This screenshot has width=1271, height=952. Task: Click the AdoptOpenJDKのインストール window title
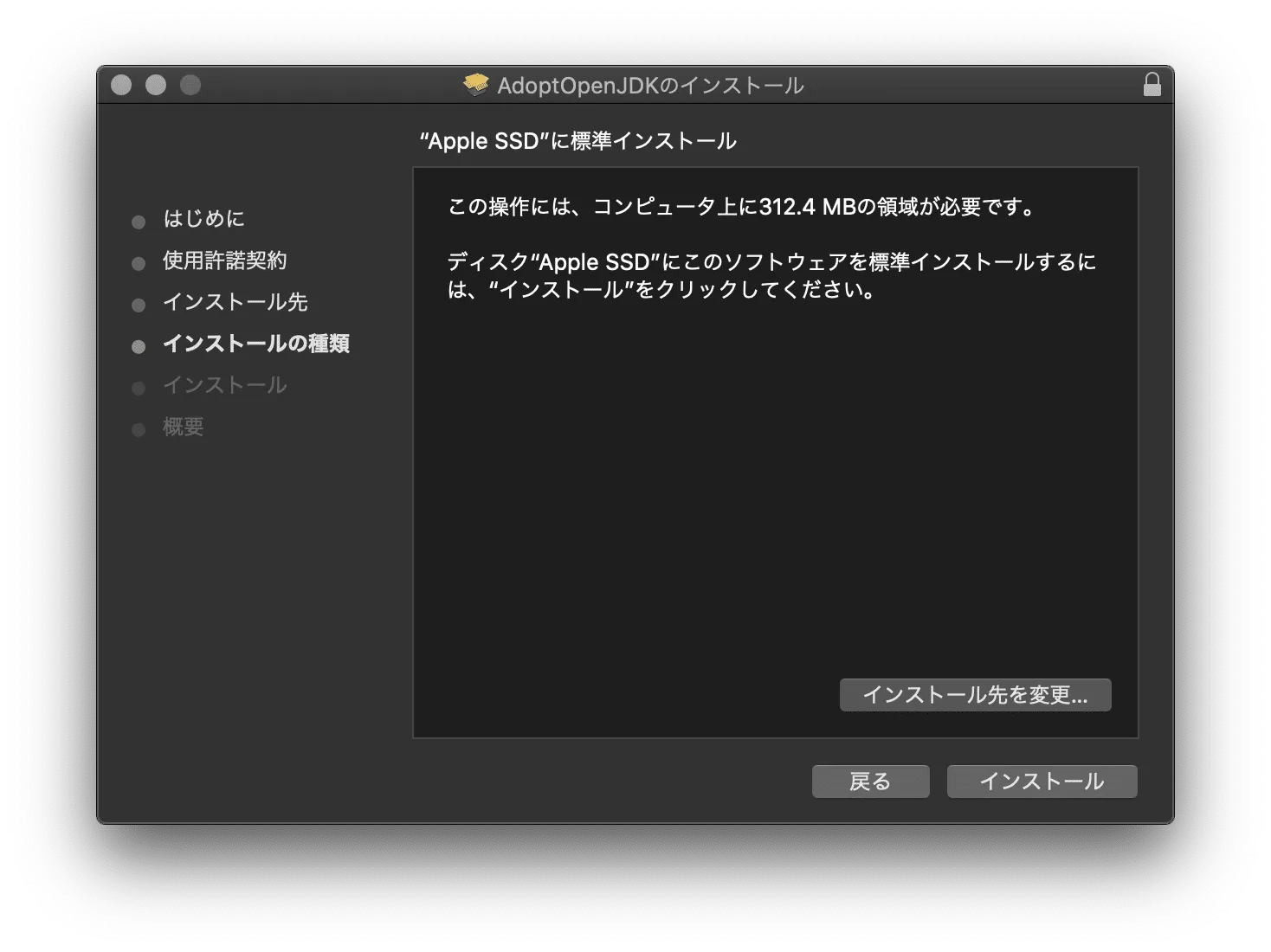(650, 85)
